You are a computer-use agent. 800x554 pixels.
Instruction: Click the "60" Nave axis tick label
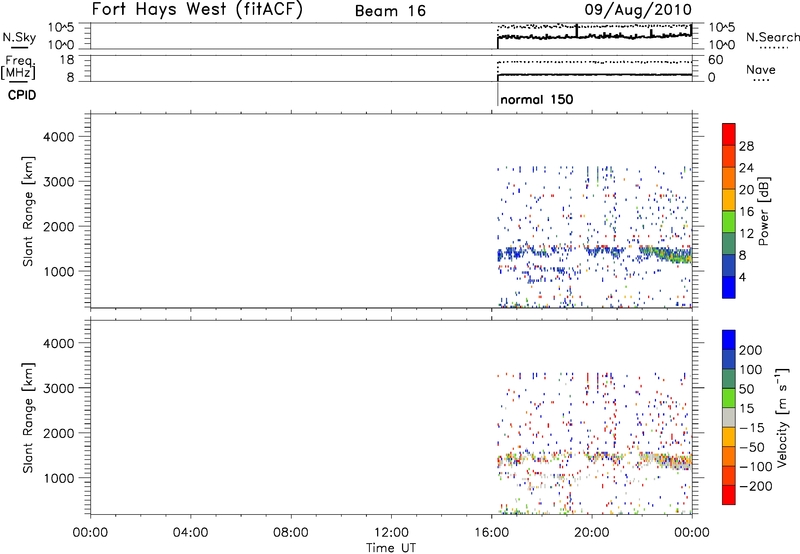715,60
